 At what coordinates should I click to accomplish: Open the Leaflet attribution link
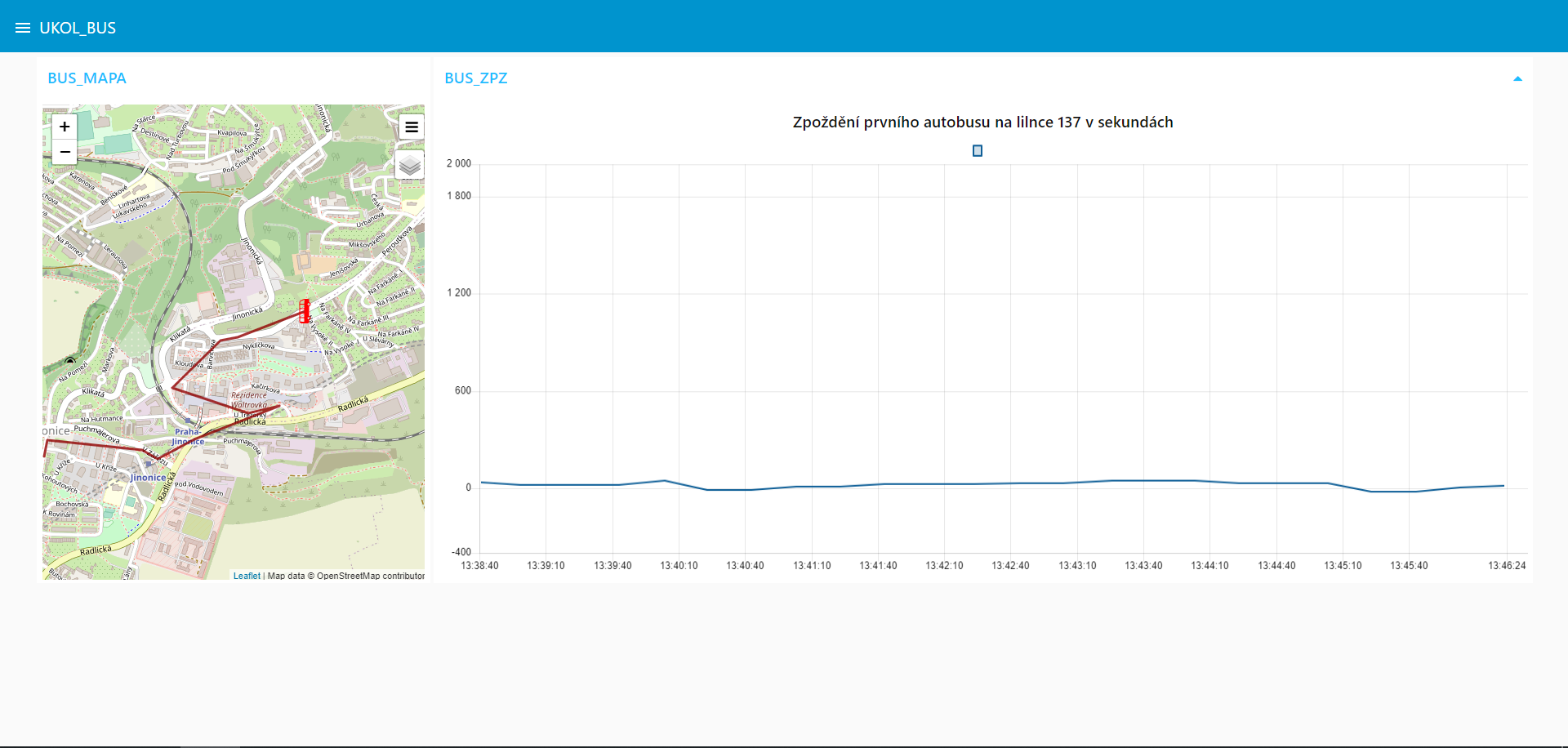point(247,576)
